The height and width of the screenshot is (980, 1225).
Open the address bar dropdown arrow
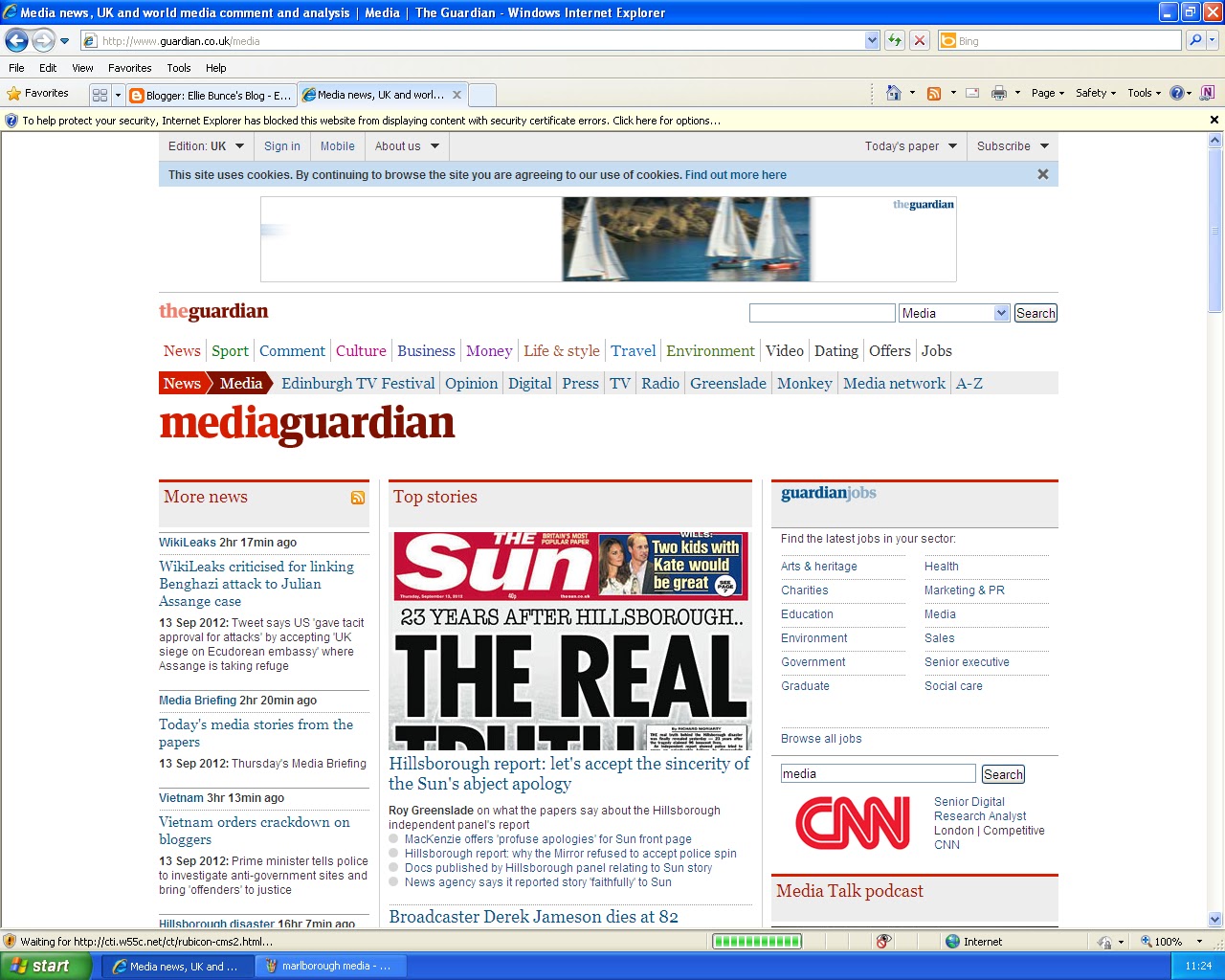tap(872, 40)
